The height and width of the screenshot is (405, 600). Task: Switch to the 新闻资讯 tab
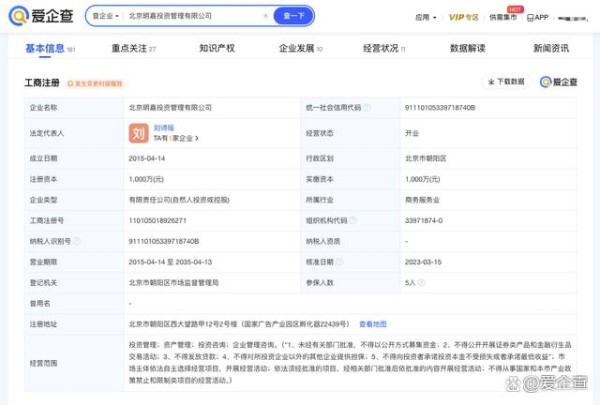551,48
